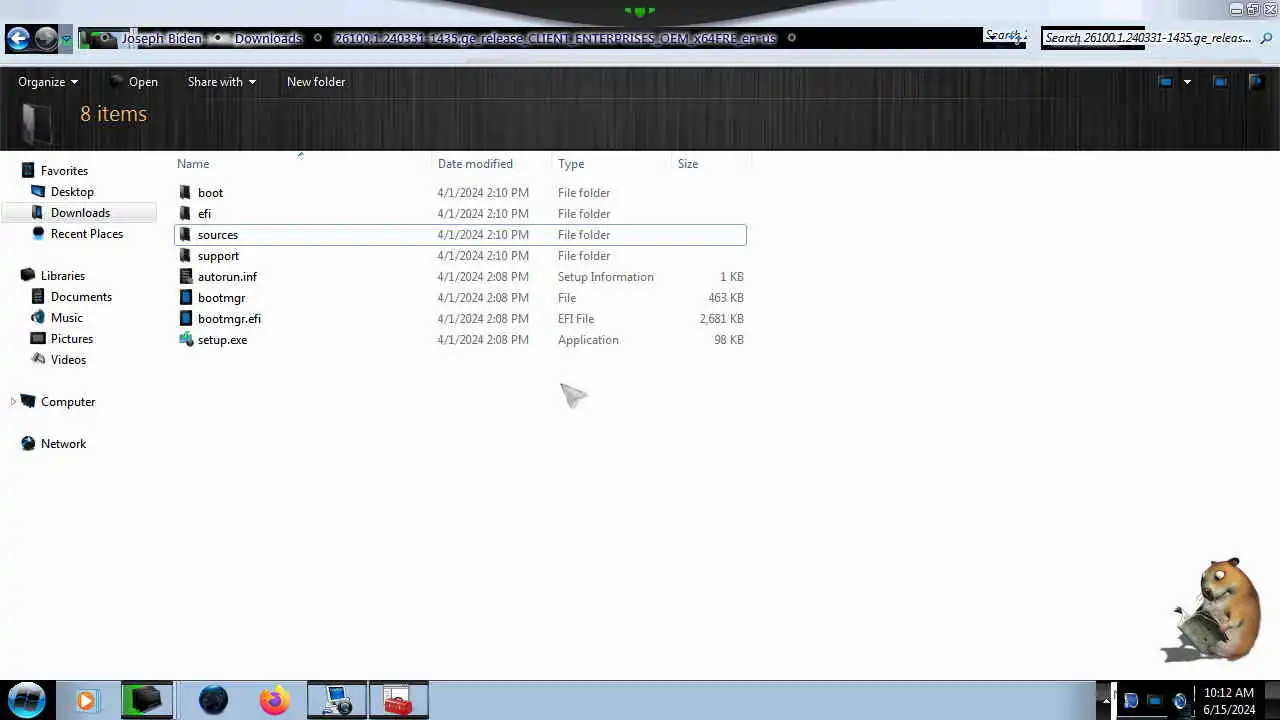Viewport: 1280px width, 720px height.
Task: Click the 26100.1.240331-1435 folder breadcrumb
Action: click(555, 38)
